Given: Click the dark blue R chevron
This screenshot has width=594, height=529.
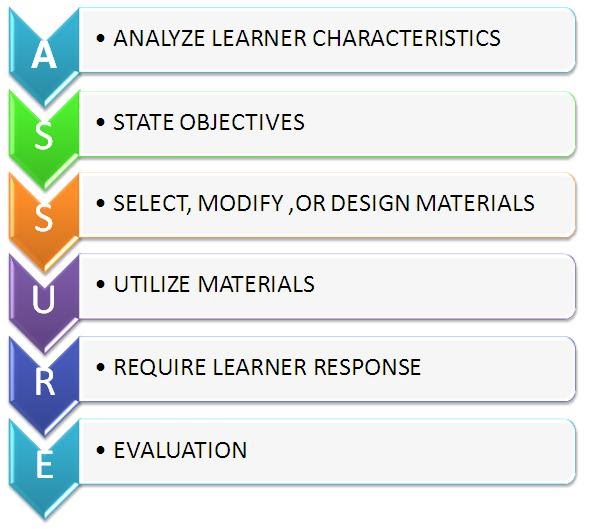Looking at the screenshot, I should click(x=44, y=383).
